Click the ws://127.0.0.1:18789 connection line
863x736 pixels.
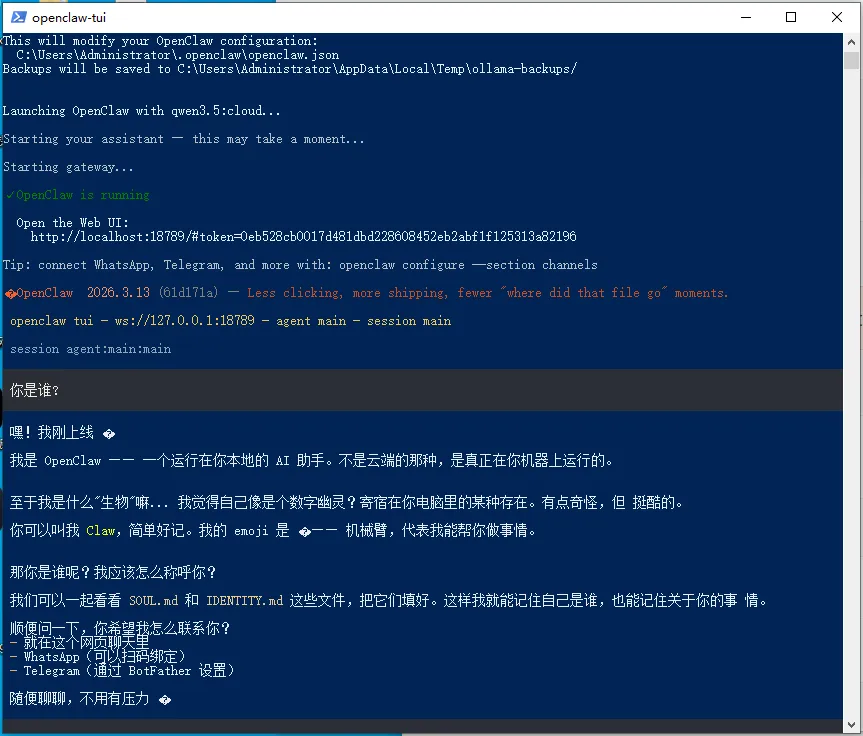(231, 321)
